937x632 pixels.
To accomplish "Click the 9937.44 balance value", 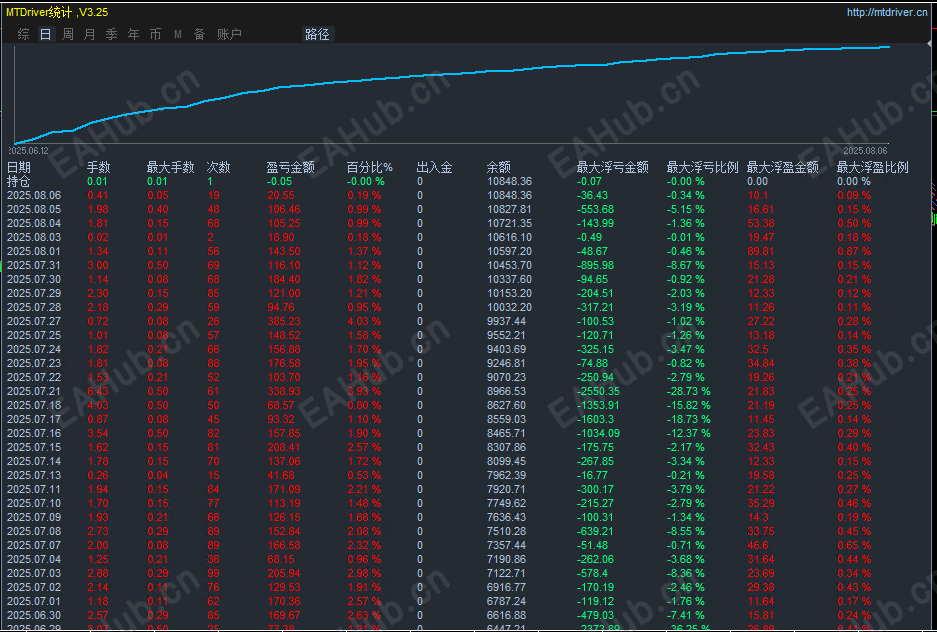I will click(x=507, y=321).
